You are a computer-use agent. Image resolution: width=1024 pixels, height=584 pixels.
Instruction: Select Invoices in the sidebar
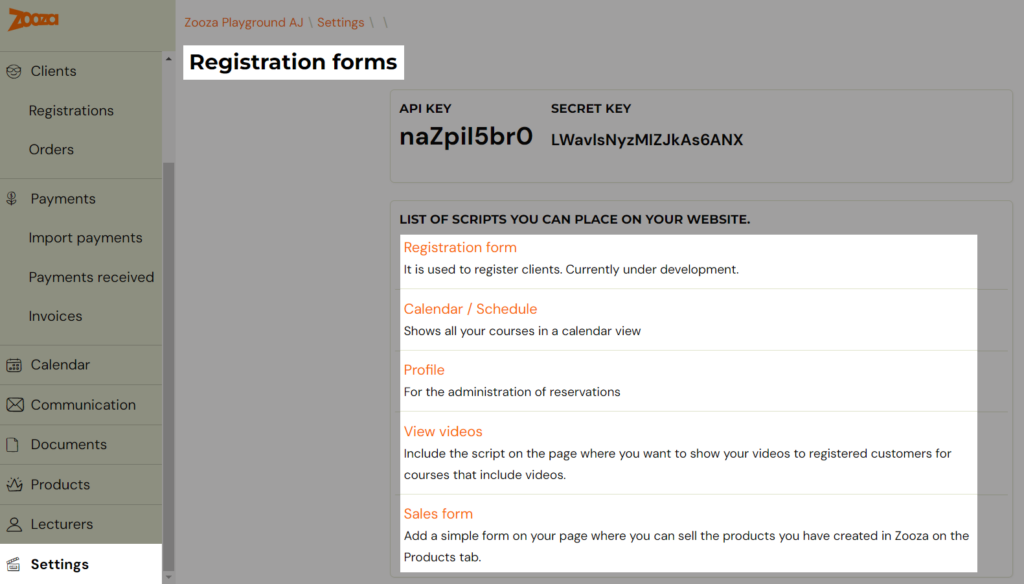[56, 316]
